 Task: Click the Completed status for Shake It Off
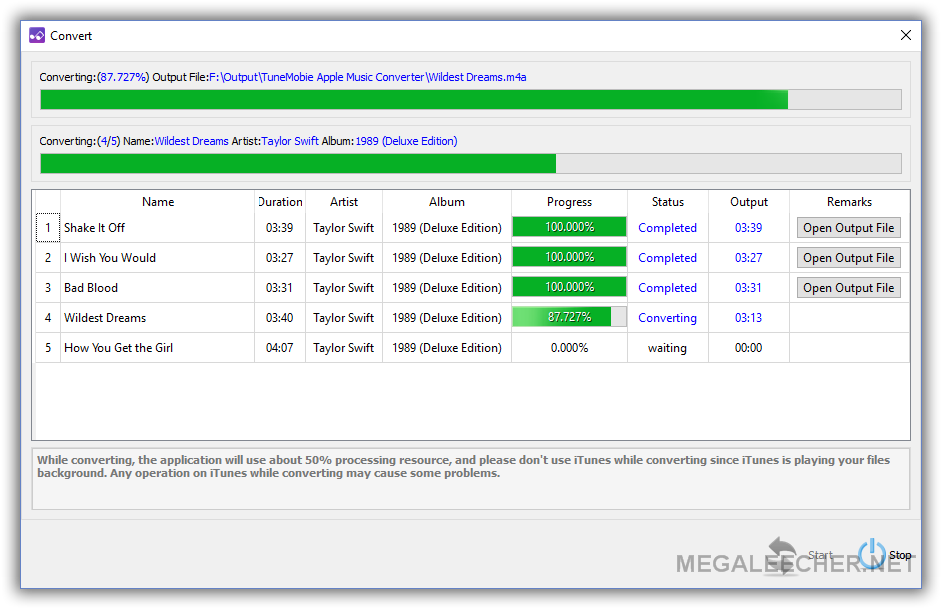(x=667, y=228)
